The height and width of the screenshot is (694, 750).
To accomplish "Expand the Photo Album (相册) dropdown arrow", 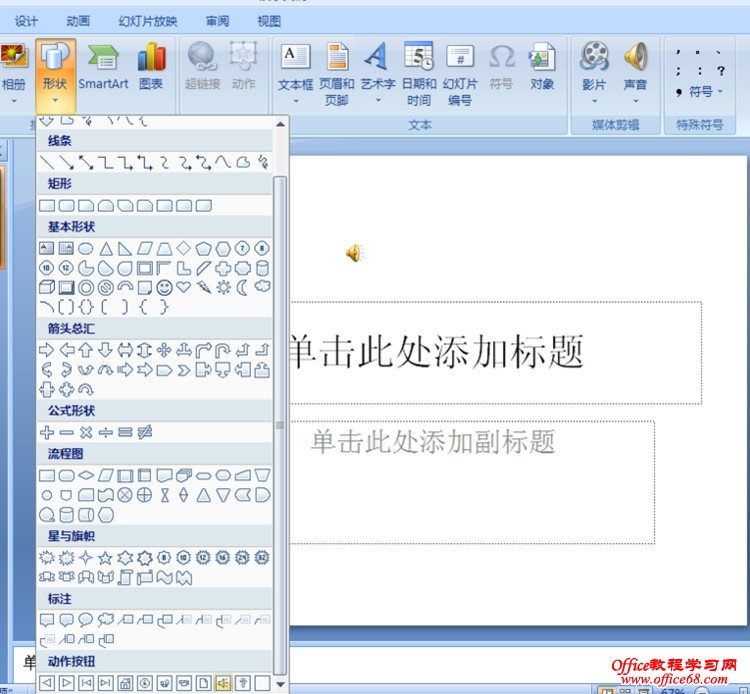I will (14, 101).
